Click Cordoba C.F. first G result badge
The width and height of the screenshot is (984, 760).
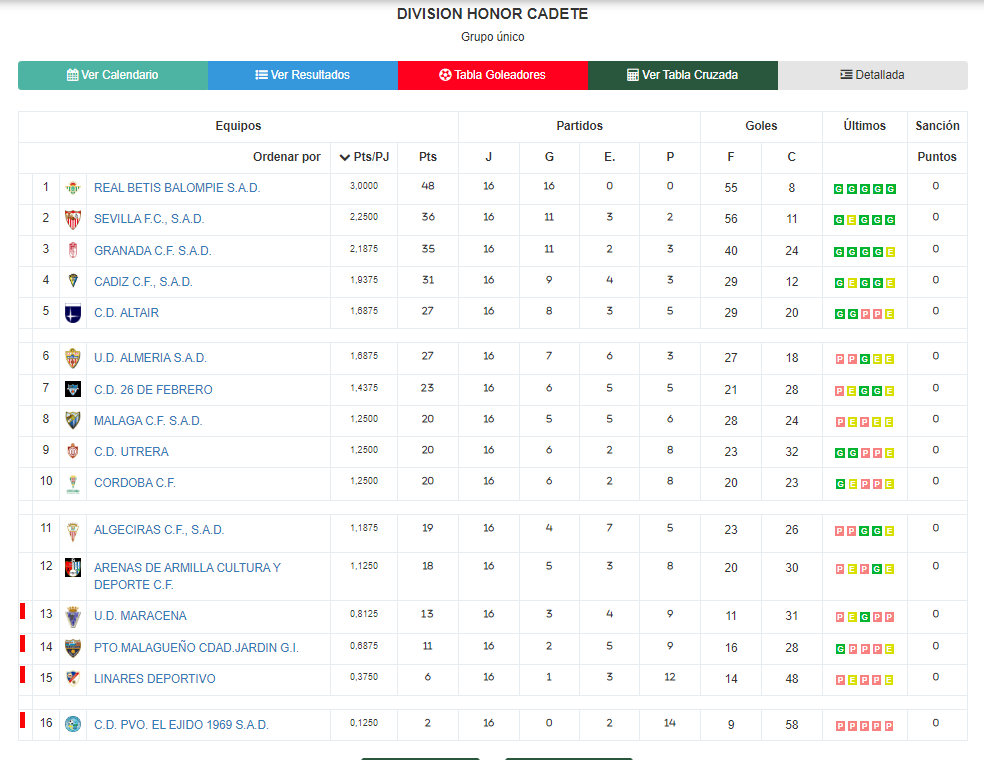(840, 484)
